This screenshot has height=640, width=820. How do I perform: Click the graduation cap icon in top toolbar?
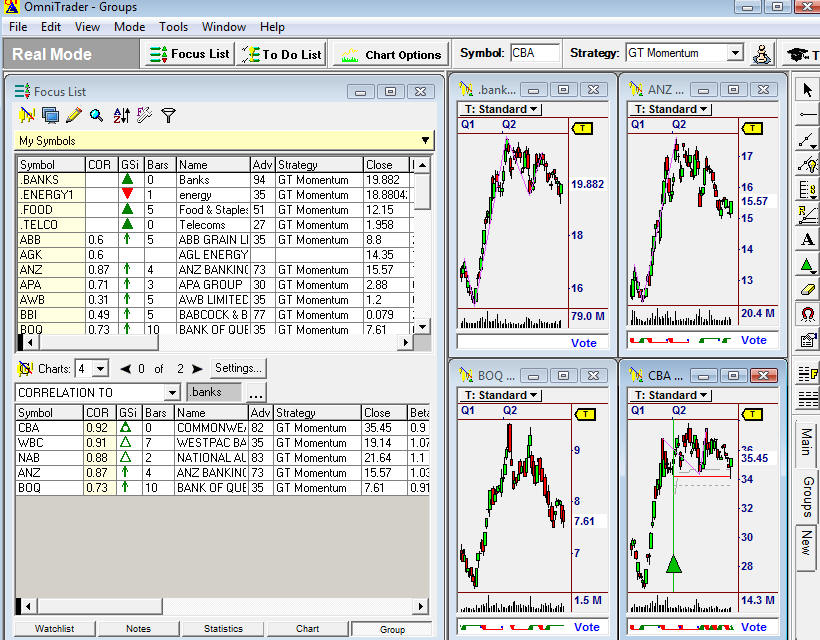point(797,54)
